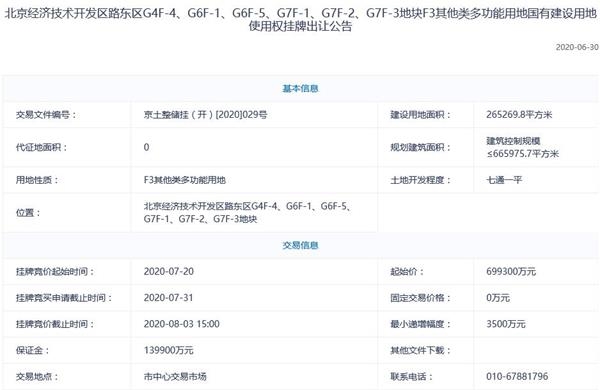
Task: Click the 最小递增幅度 label
Action: tap(421, 324)
